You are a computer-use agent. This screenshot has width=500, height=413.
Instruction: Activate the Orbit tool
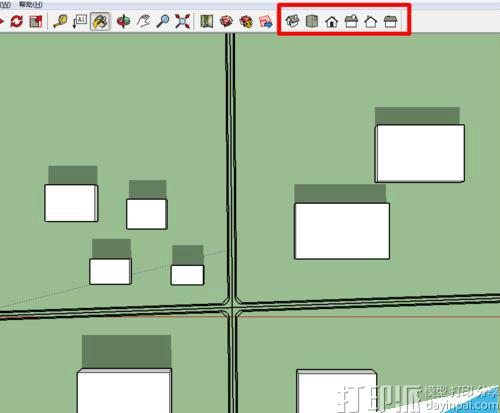click(x=123, y=21)
